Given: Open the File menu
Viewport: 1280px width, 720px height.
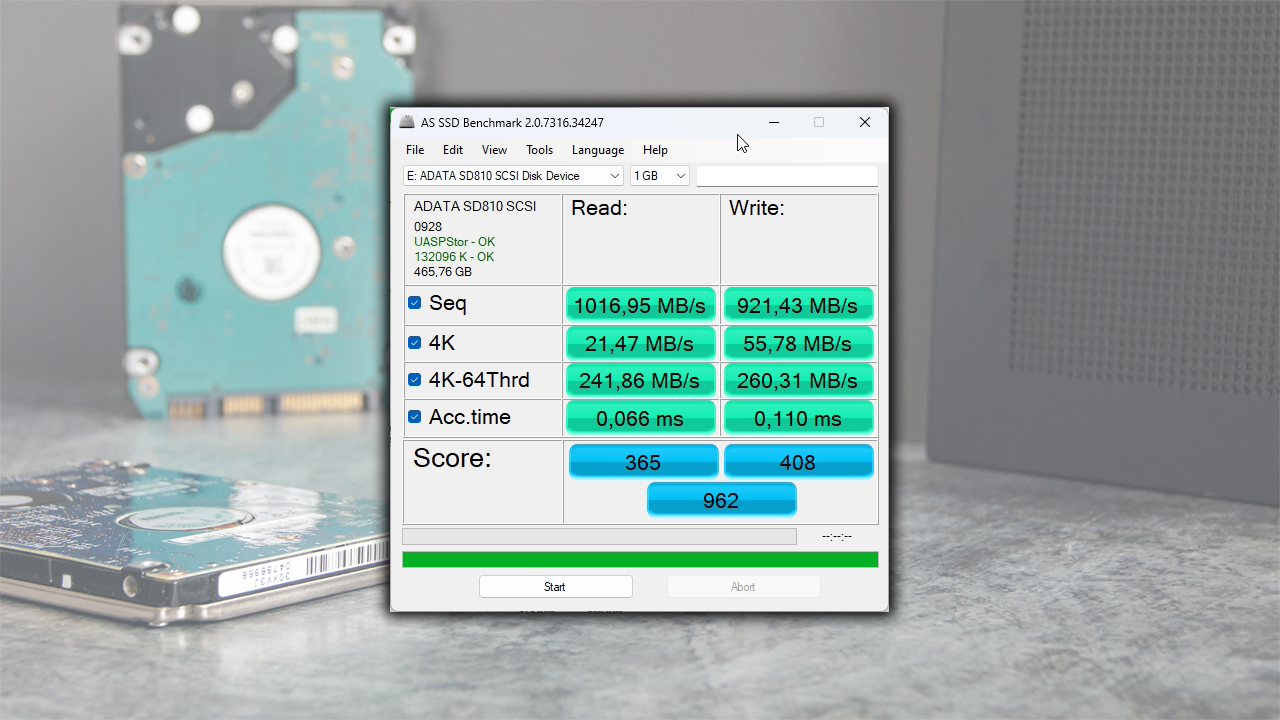Looking at the screenshot, I should pyautogui.click(x=415, y=150).
